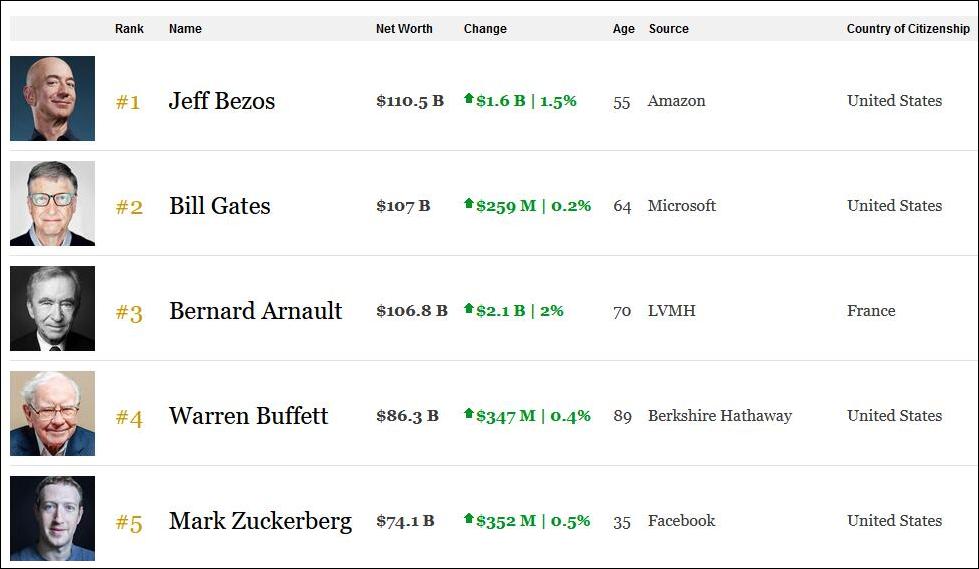This screenshot has height=569, width=979.
Task: Open the photo thumbnail in the #4 row
Action: (52, 414)
